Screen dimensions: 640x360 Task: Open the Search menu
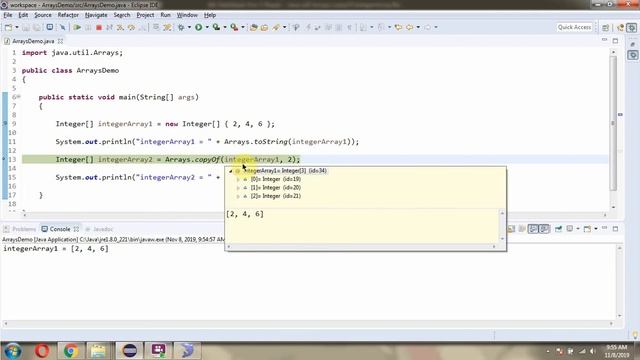pyautogui.click(x=122, y=15)
